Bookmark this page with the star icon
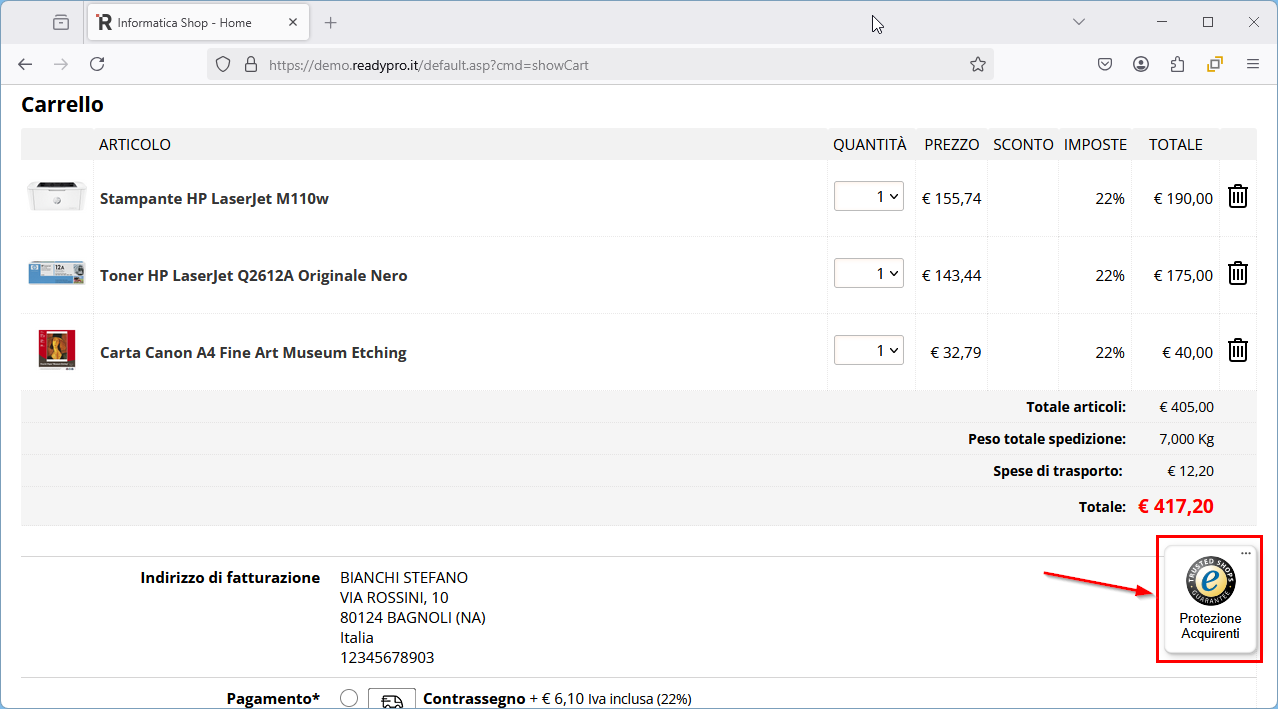Image resolution: width=1278 pixels, height=709 pixels. coord(978,64)
